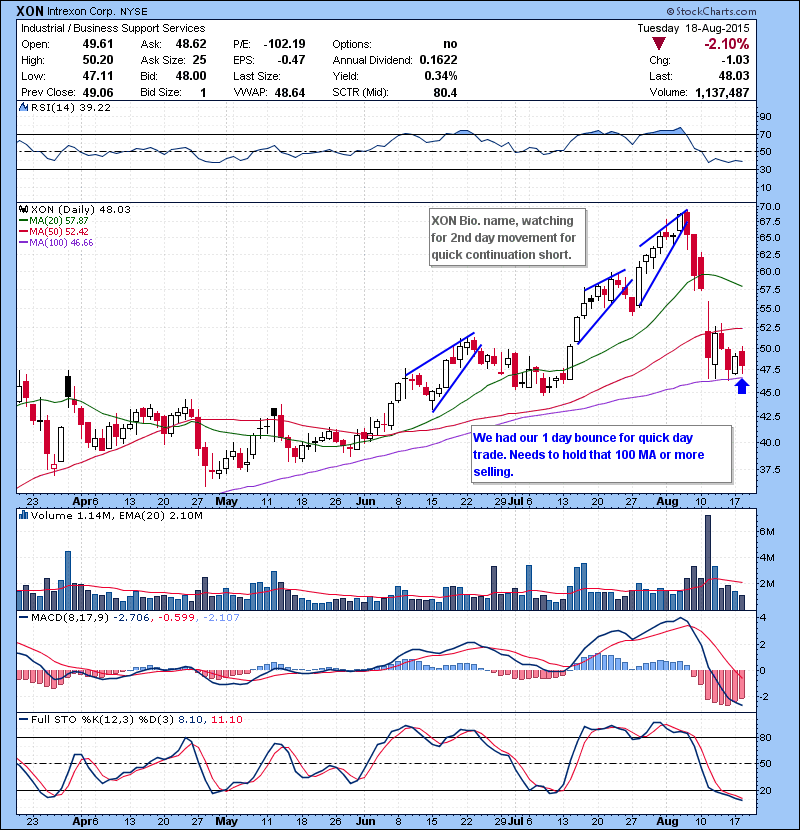
Task: Click the 6M volume axis label
Action: coord(767,531)
